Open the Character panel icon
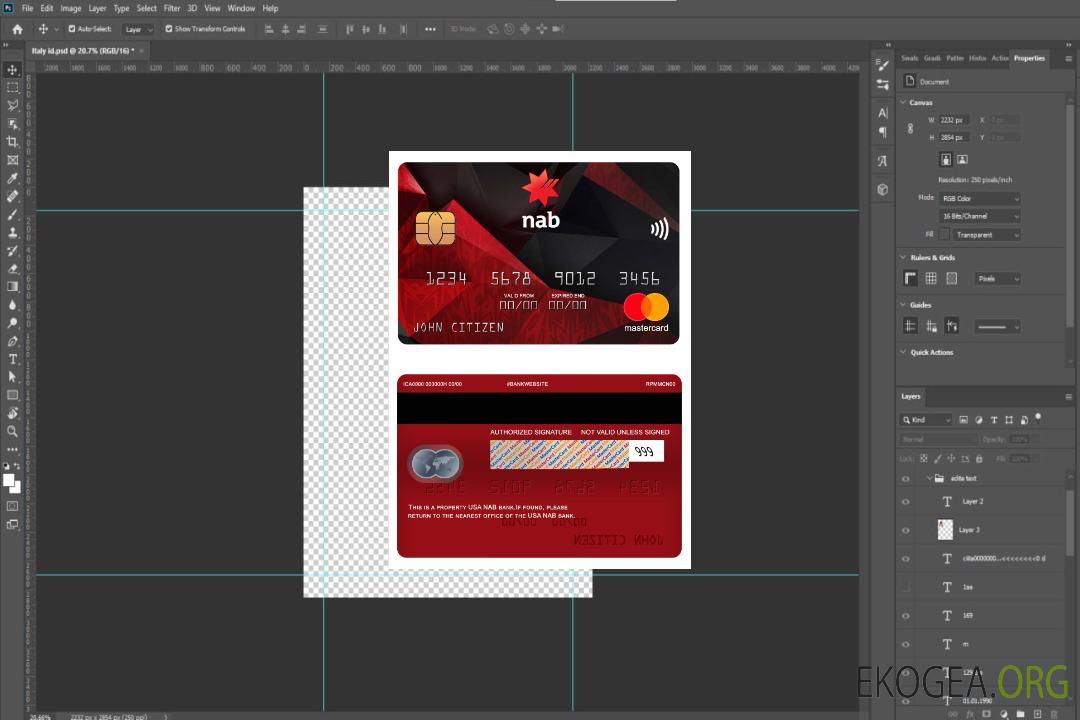The image size is (1080, 720). click(883, 113)
